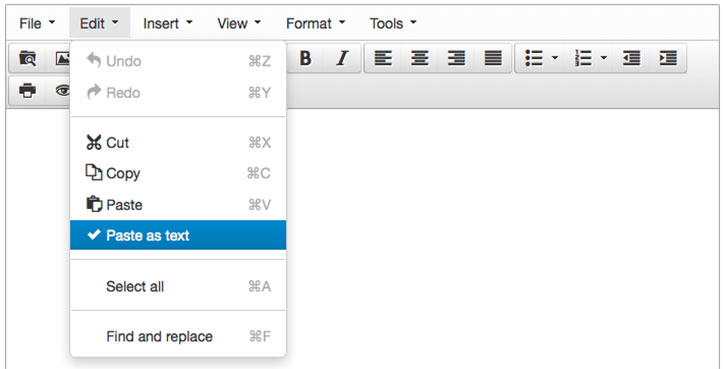The image size is (725, 369).
Task: Align text center
Action: (419, 58)
